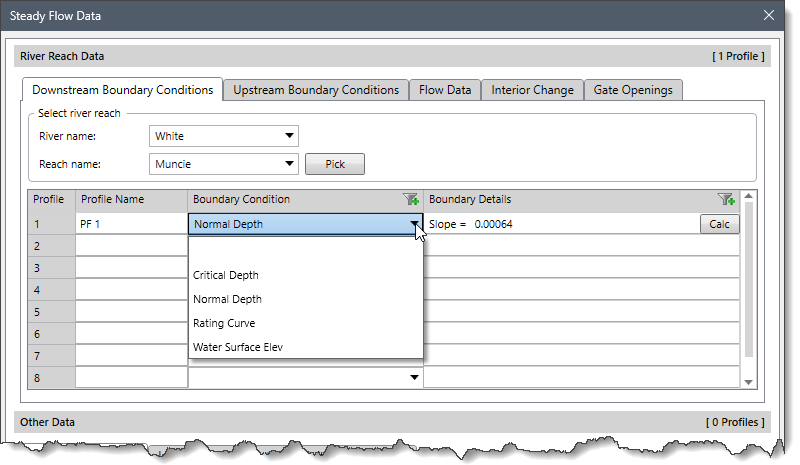Viewport: 800px width, 465px height.
Task: Click the PF 1 profile name cell
Action: tap(131, 225)
